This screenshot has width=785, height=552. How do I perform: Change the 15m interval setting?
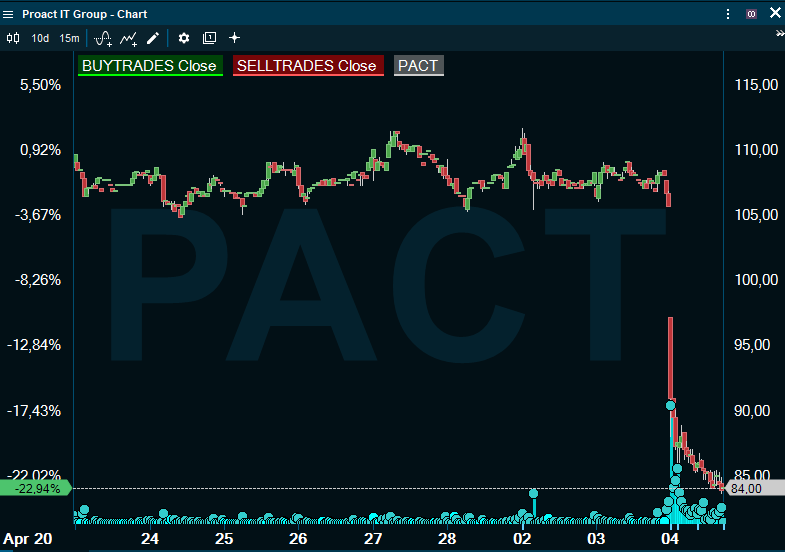pos(69,38)
